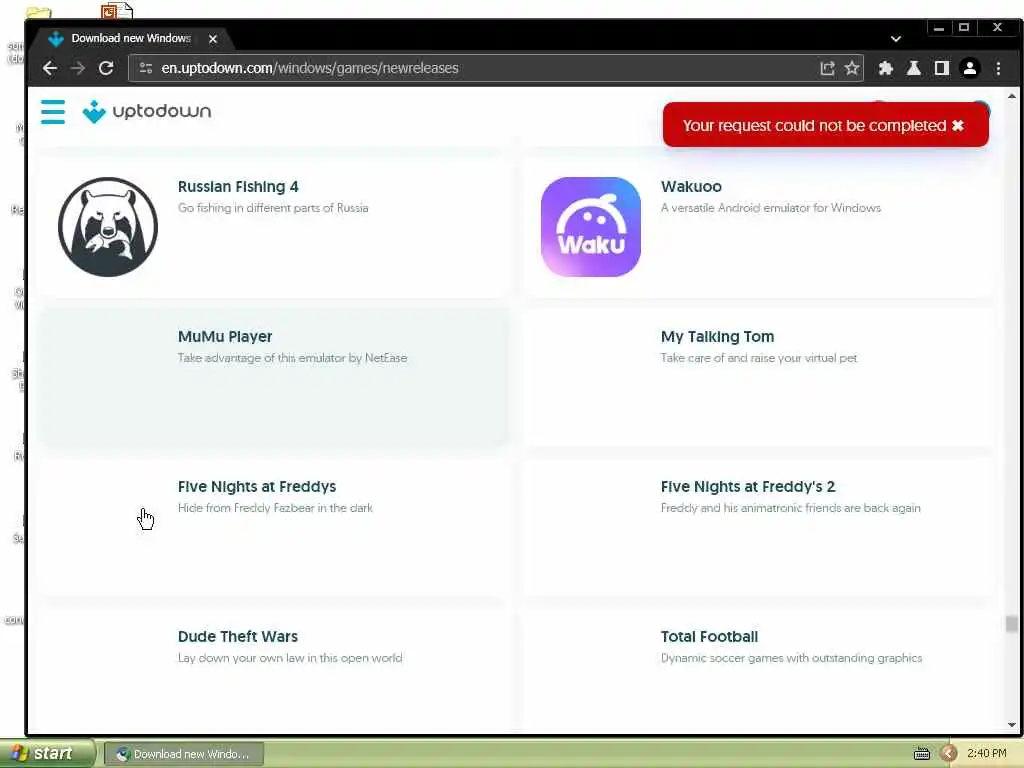
Task: Click 'A versatile Android emulator for Windows' text
Action: pos(771,208)
